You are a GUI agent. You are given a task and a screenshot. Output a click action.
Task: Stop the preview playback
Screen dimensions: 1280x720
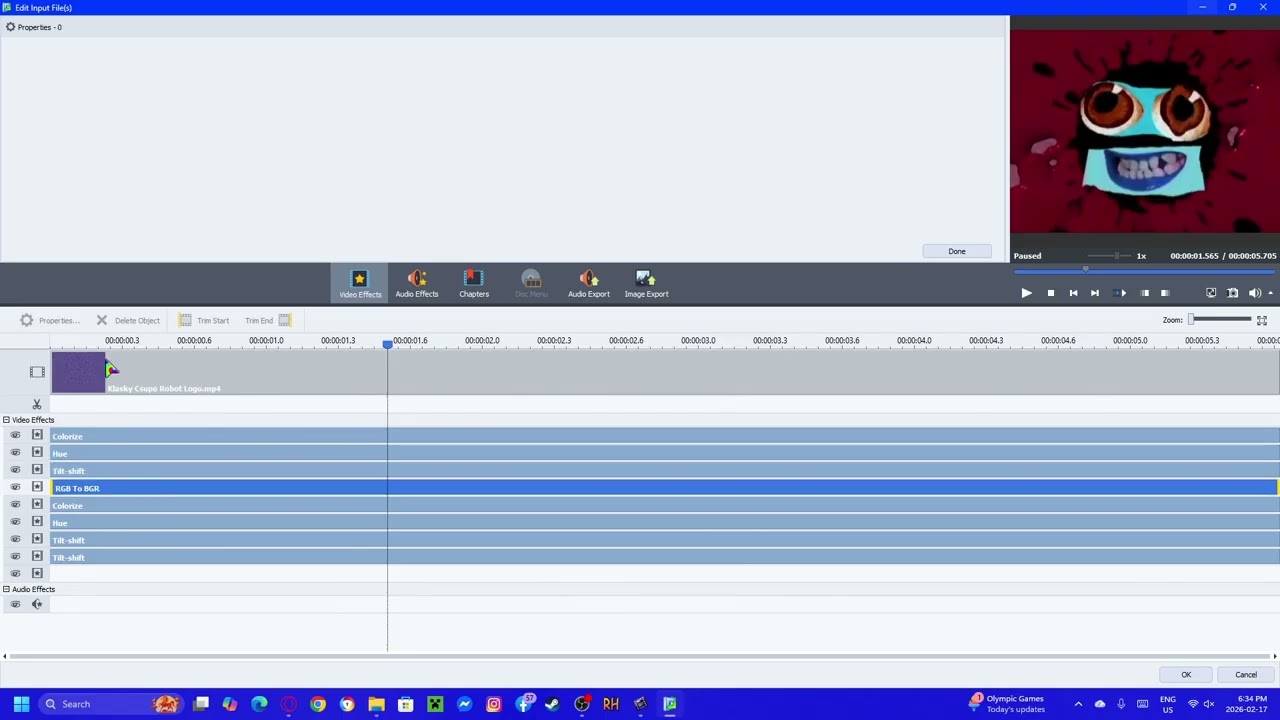tap(1050, 293)
